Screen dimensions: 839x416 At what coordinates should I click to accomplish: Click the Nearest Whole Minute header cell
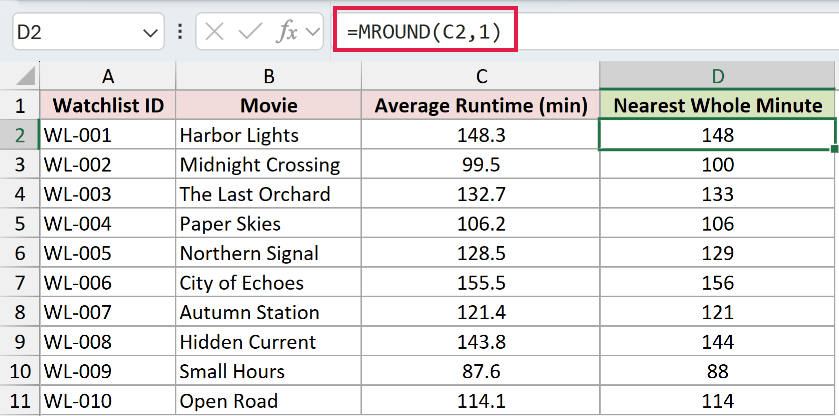(x=717, y=105)
